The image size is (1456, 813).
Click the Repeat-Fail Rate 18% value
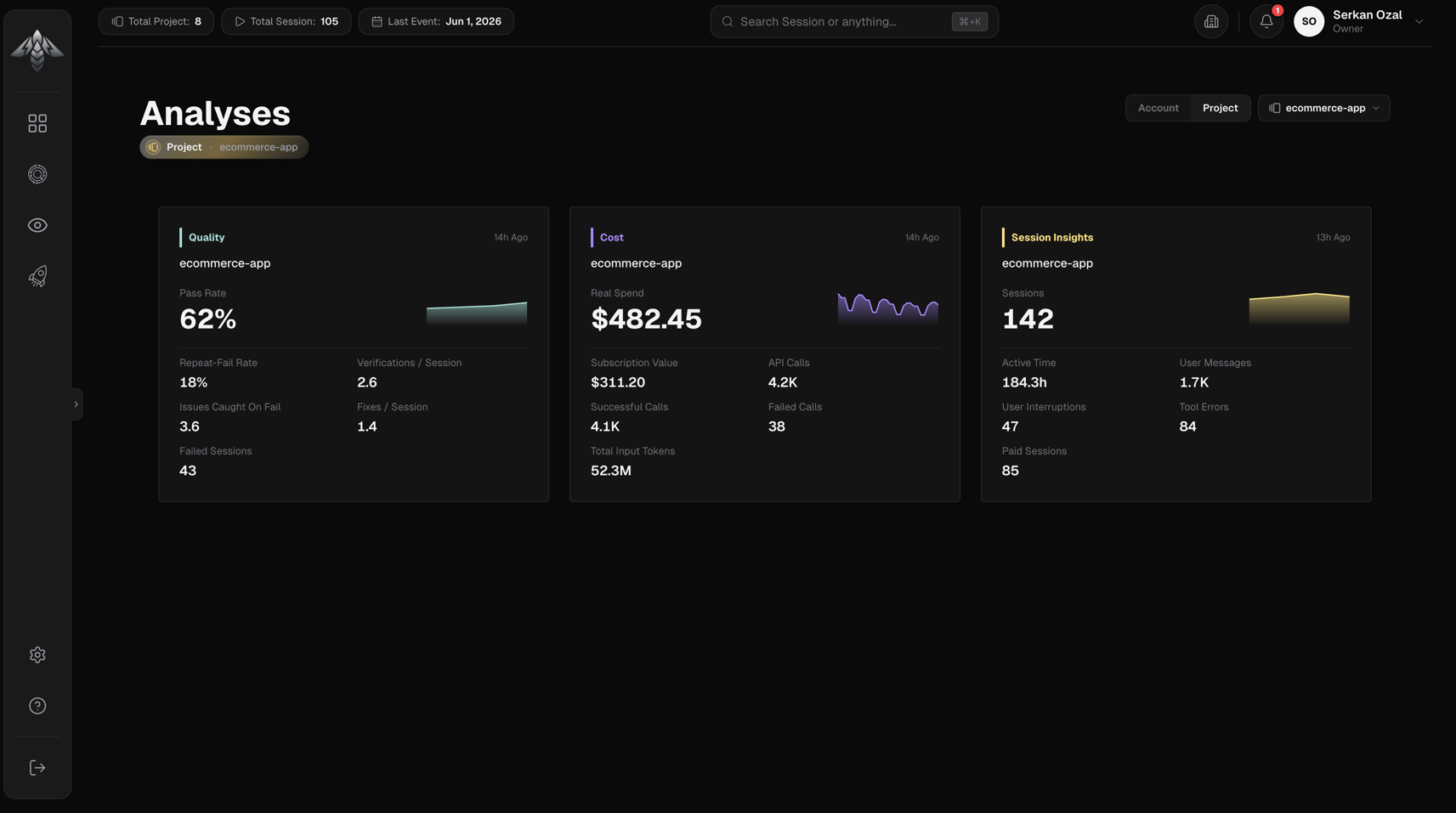click(x=194, y=382)
